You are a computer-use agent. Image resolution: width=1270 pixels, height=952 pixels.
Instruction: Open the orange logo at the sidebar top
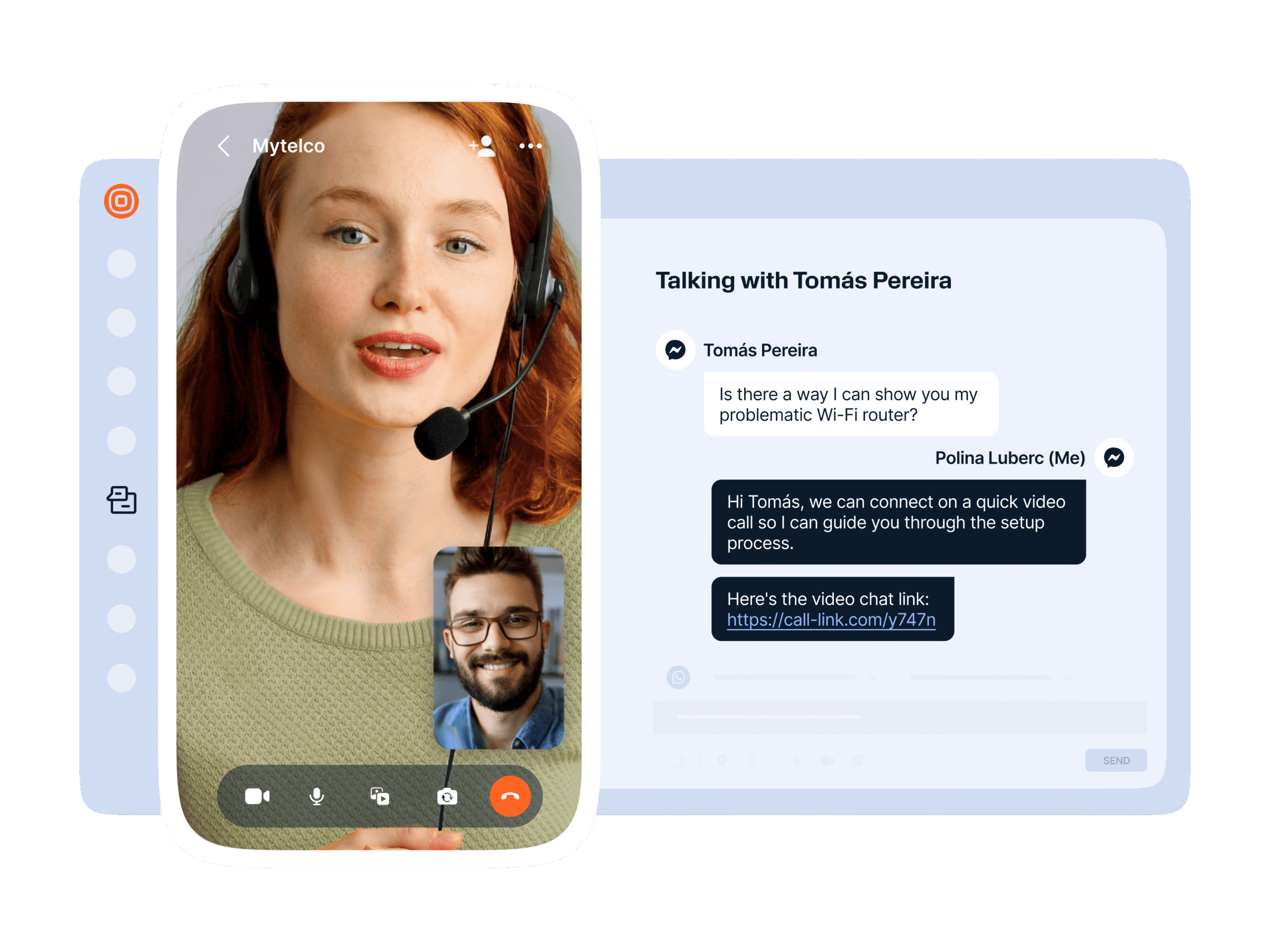[x=121, y=201]
